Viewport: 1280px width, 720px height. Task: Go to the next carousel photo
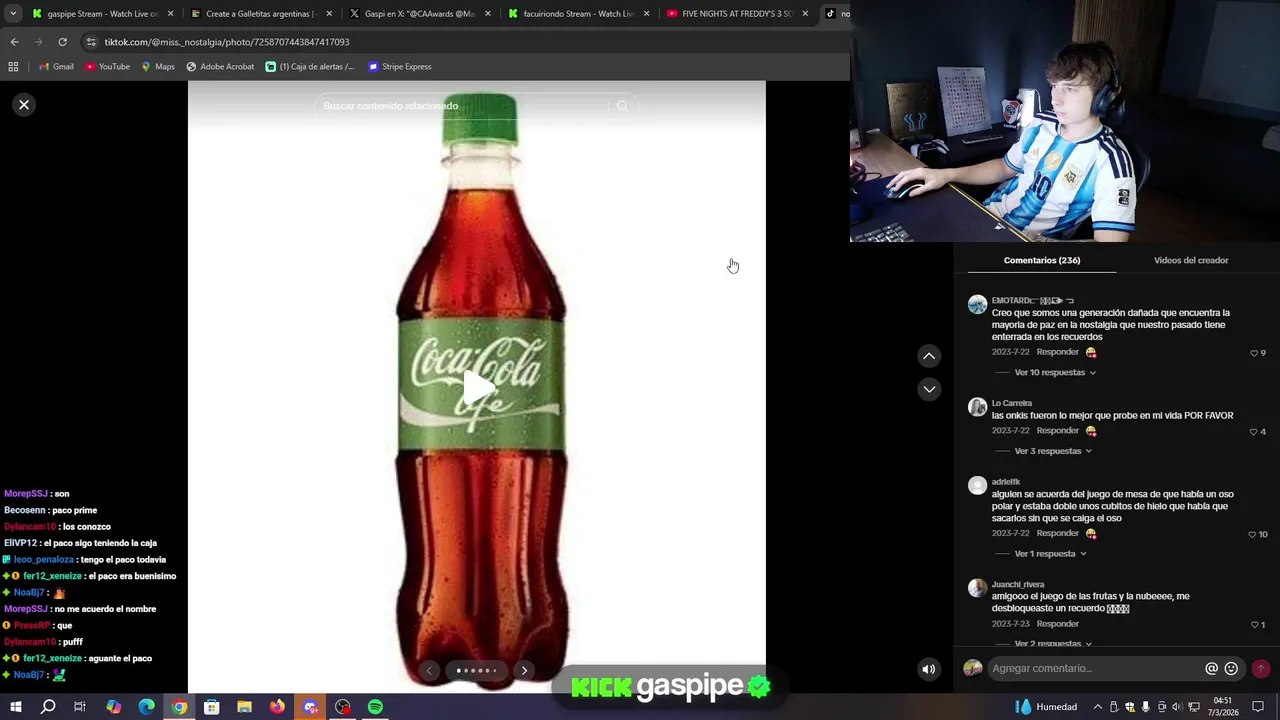pyautogui.click(x=524, y=671)
